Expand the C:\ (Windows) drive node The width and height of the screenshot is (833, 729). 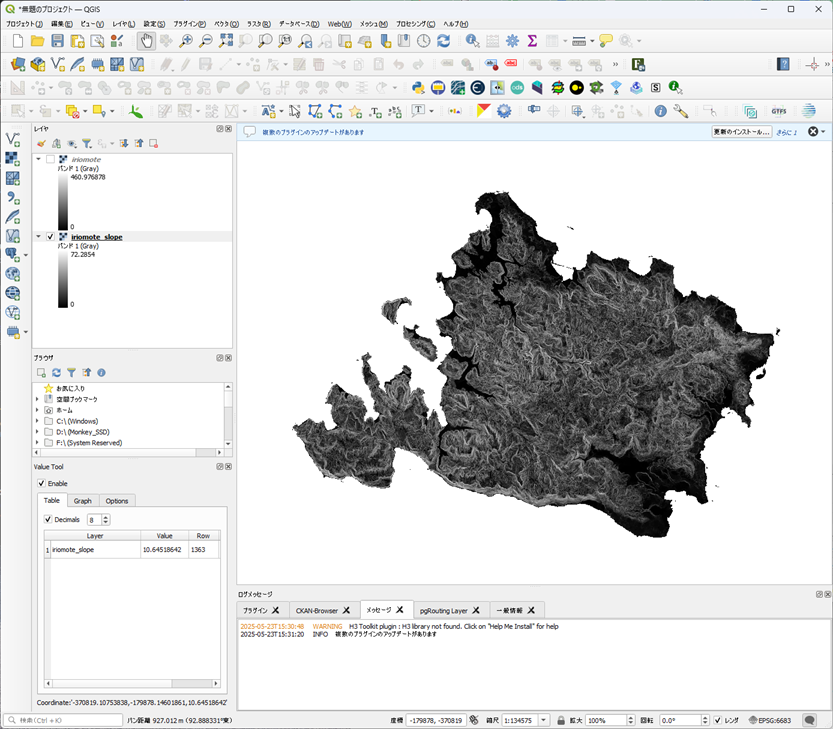click(37, 421)
